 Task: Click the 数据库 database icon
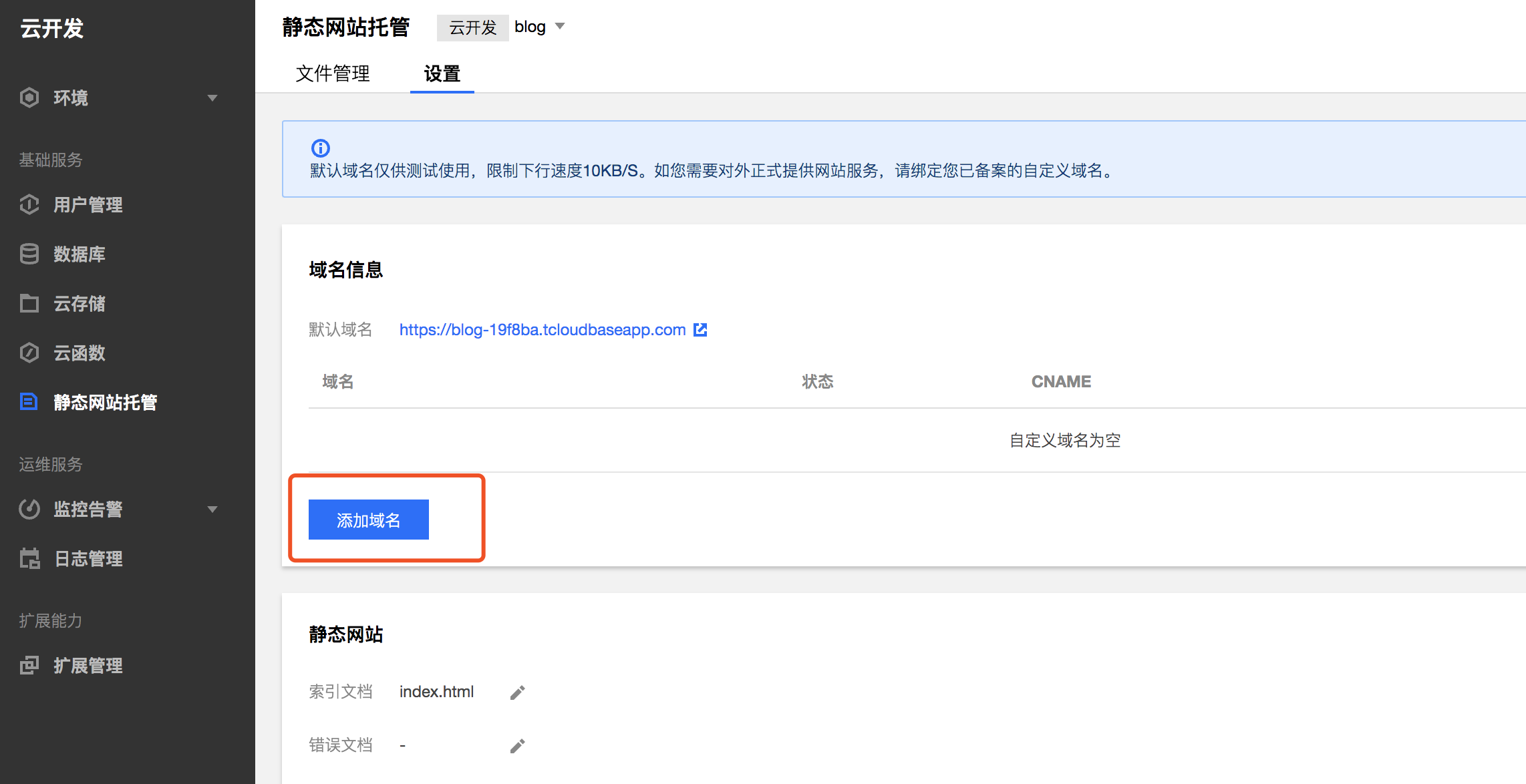[x=29, y=254]
